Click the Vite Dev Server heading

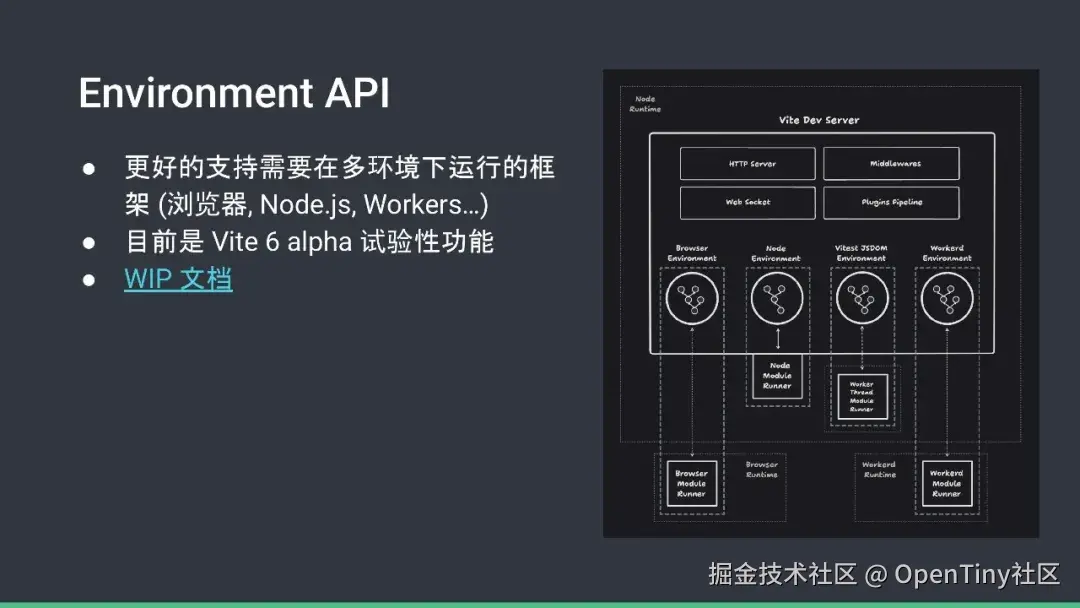coord(819,120)
